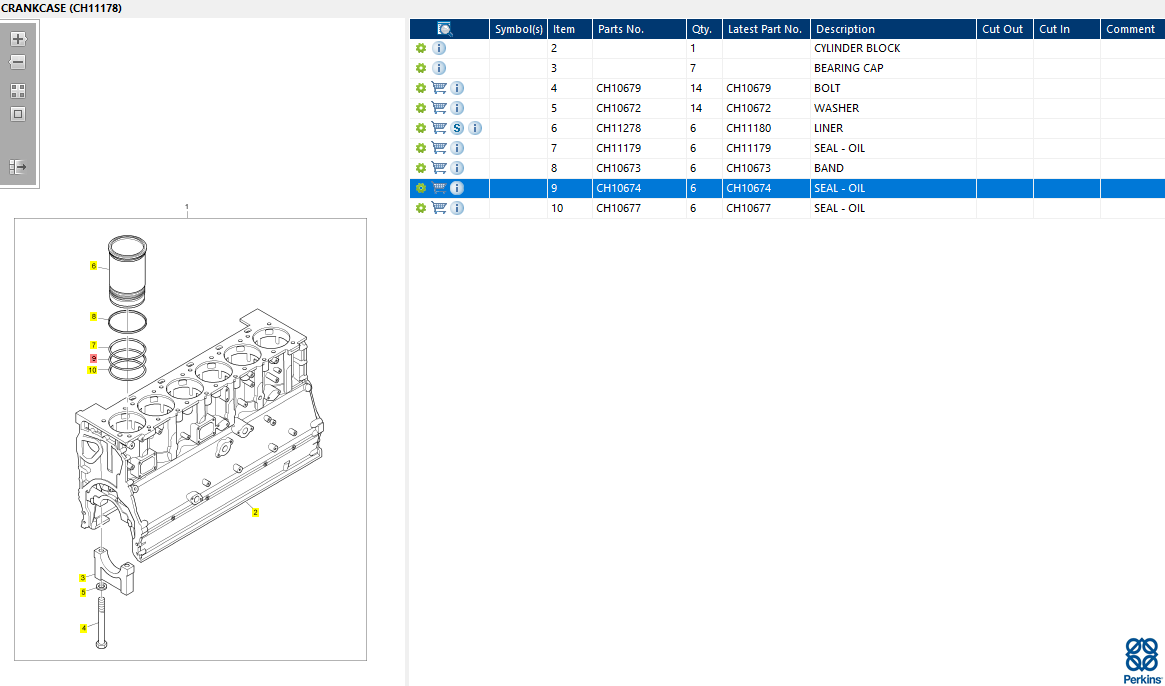This screenshot has width=1165, height=686.
Task: Add WASHER CH10672 to cart
Action: (x=439, y=108)
